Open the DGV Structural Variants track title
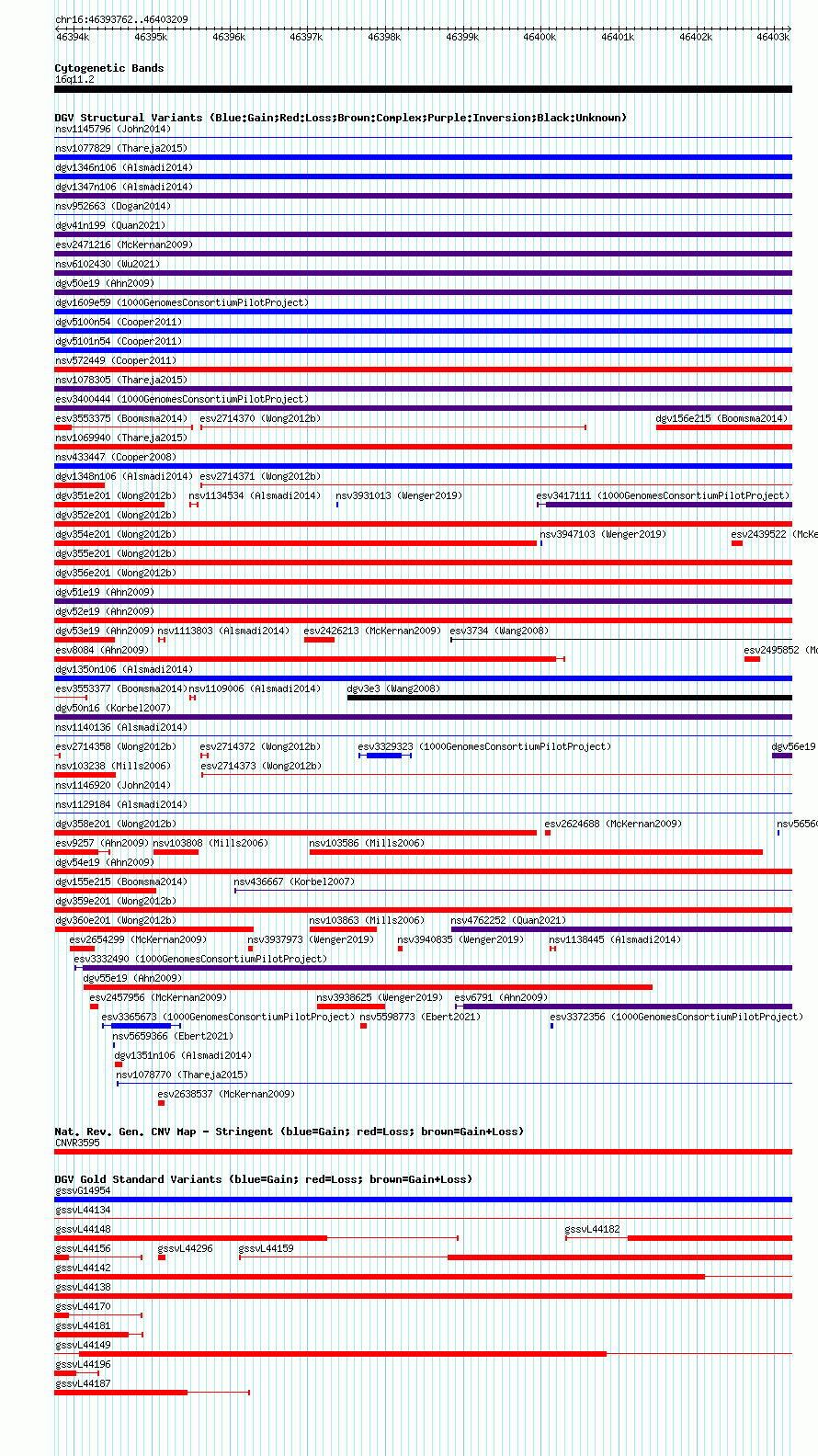This screenshot has height=1456, width=818. [x=340, y=118]
